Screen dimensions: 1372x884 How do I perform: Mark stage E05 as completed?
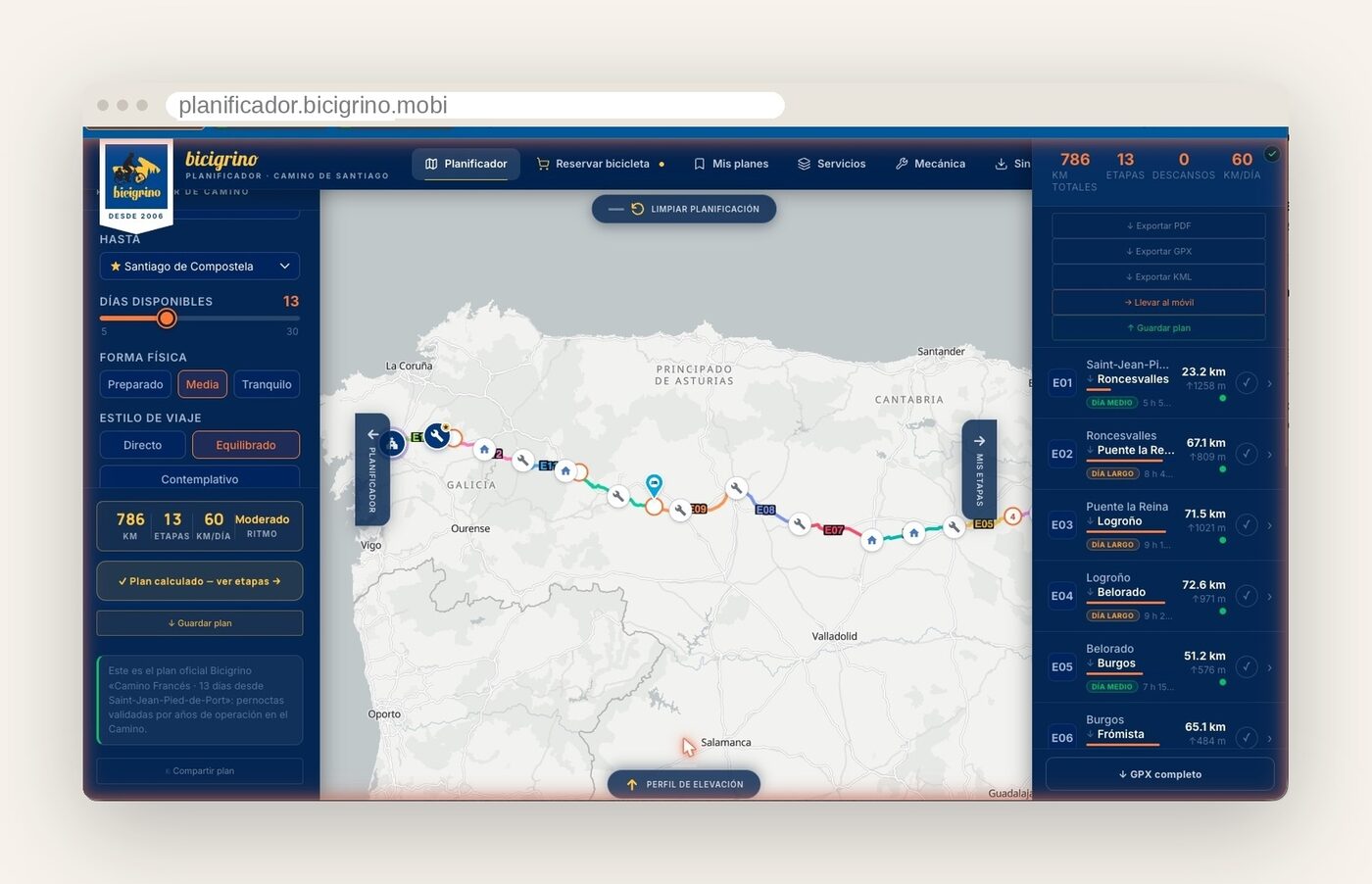click(x=1247, y=667)
